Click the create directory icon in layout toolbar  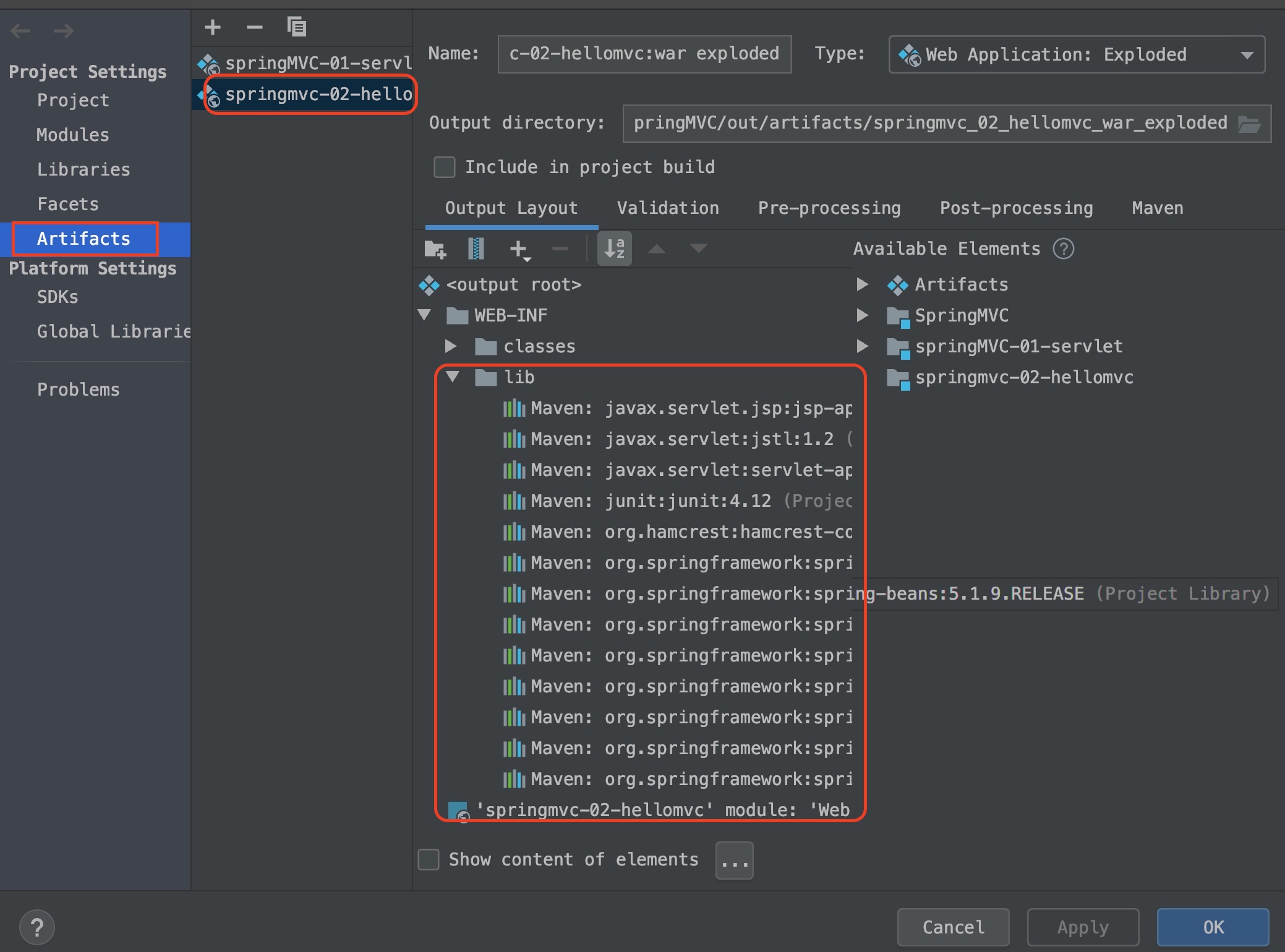point(435,249)
